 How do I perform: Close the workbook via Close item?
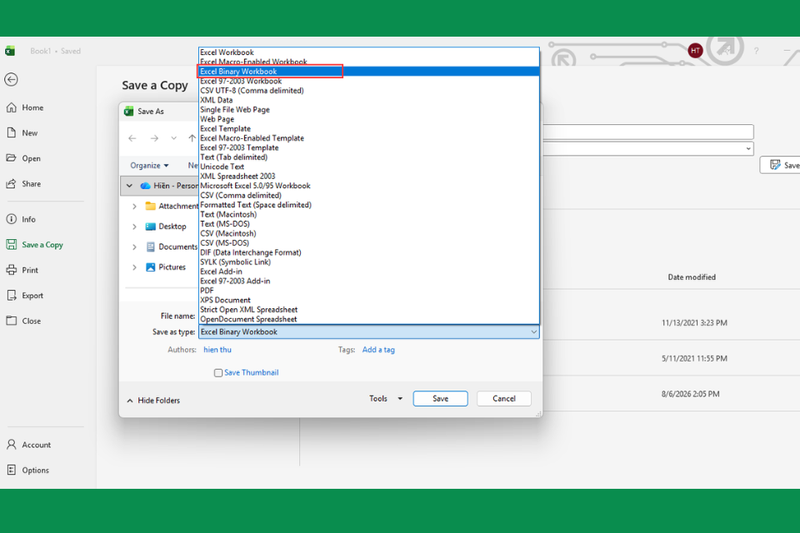23,321
